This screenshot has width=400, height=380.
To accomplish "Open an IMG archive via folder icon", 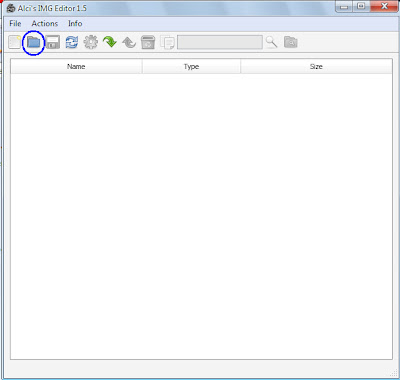I will [x=34, y=43].
